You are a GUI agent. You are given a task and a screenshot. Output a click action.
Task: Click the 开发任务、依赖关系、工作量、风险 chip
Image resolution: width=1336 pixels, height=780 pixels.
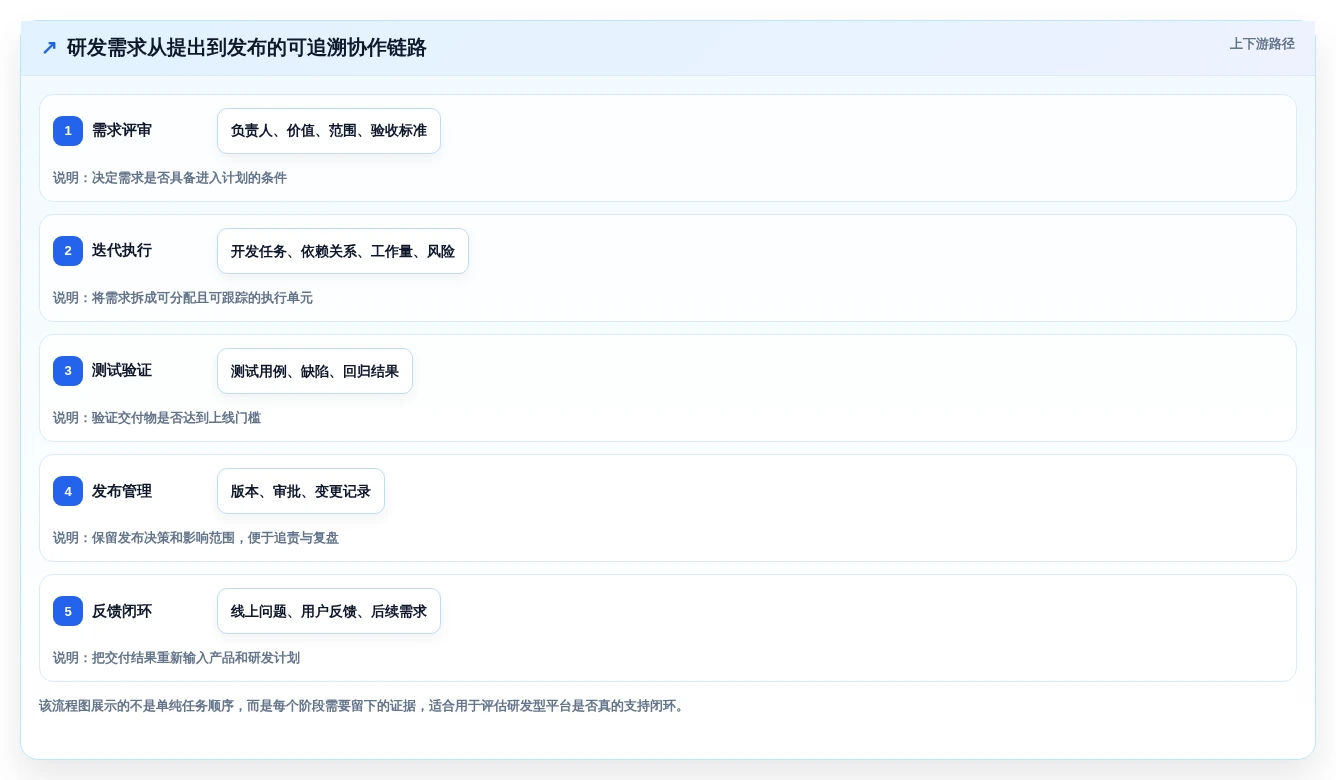(x=343, y=251)
